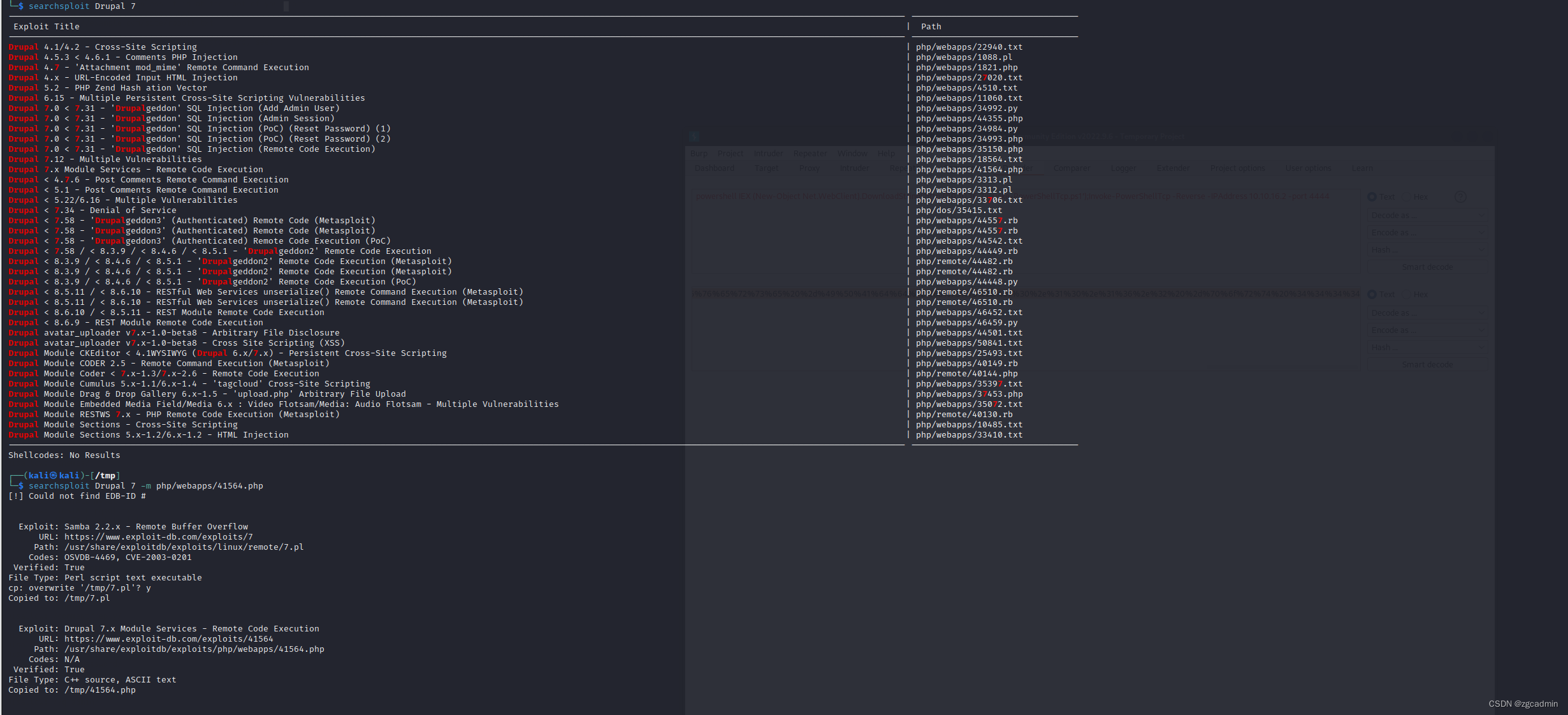Open the Repeater menu in Burp menu bar
This screenshot has height=715, width=1568.
(x=810, y=153)
